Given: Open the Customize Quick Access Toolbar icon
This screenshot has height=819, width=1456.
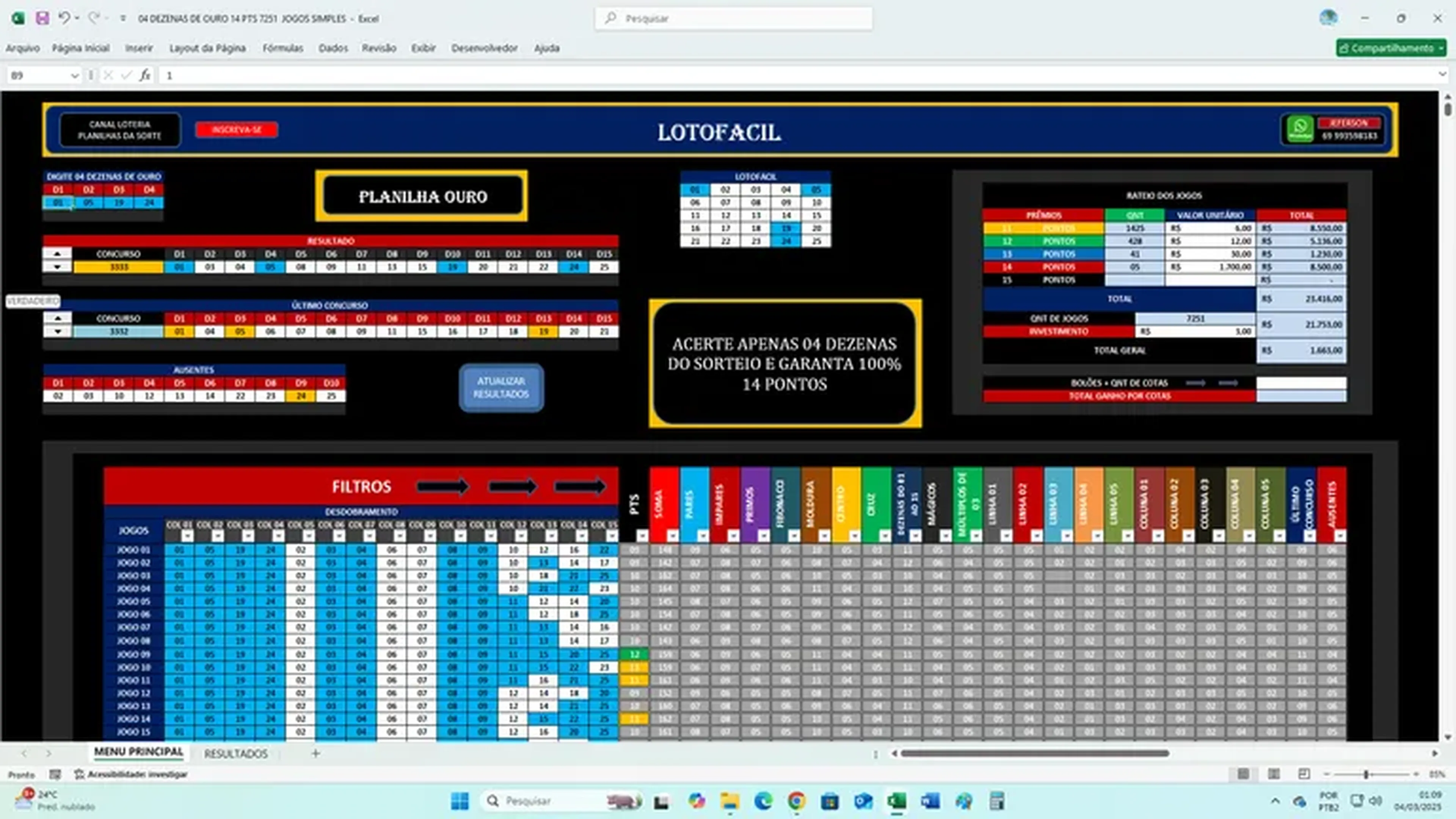Looking at the screenshot, I should tap(122, 19).
